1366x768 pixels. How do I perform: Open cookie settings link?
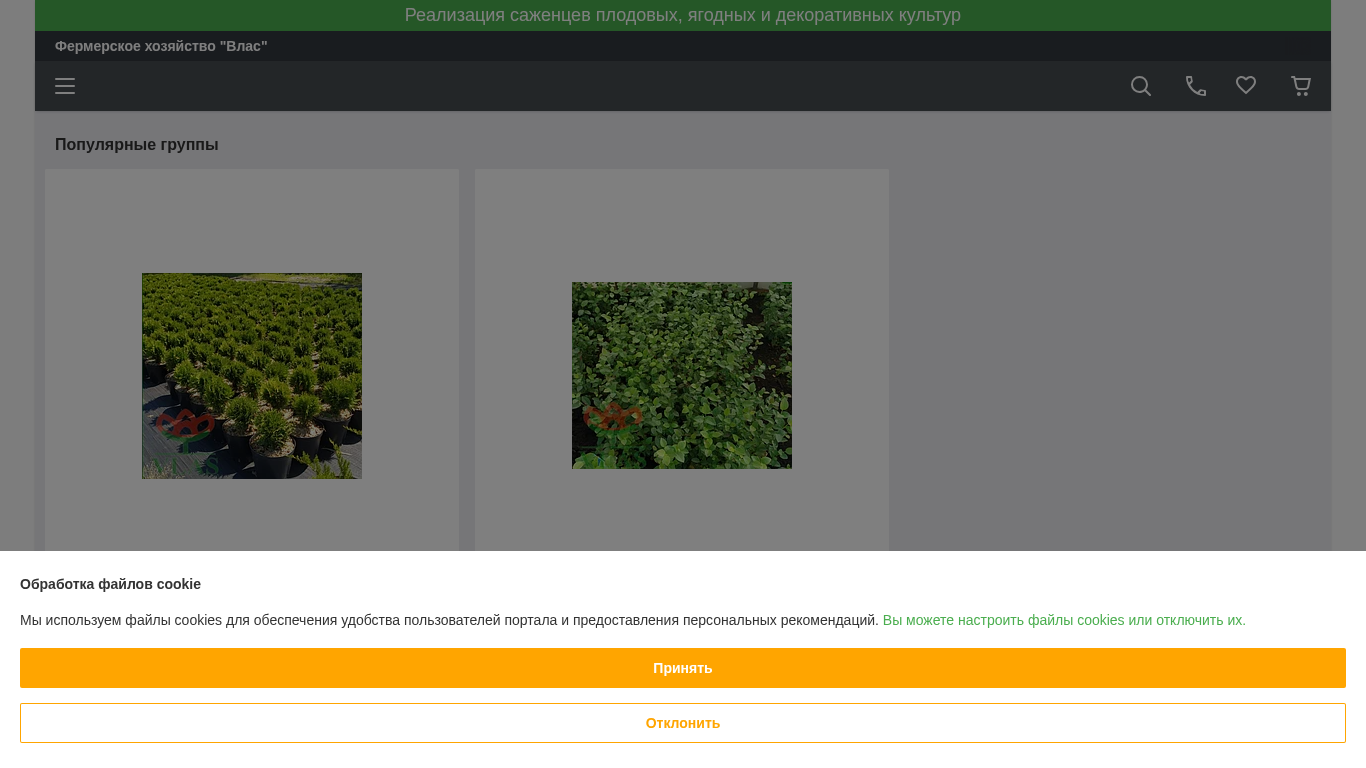point(1064,620)
